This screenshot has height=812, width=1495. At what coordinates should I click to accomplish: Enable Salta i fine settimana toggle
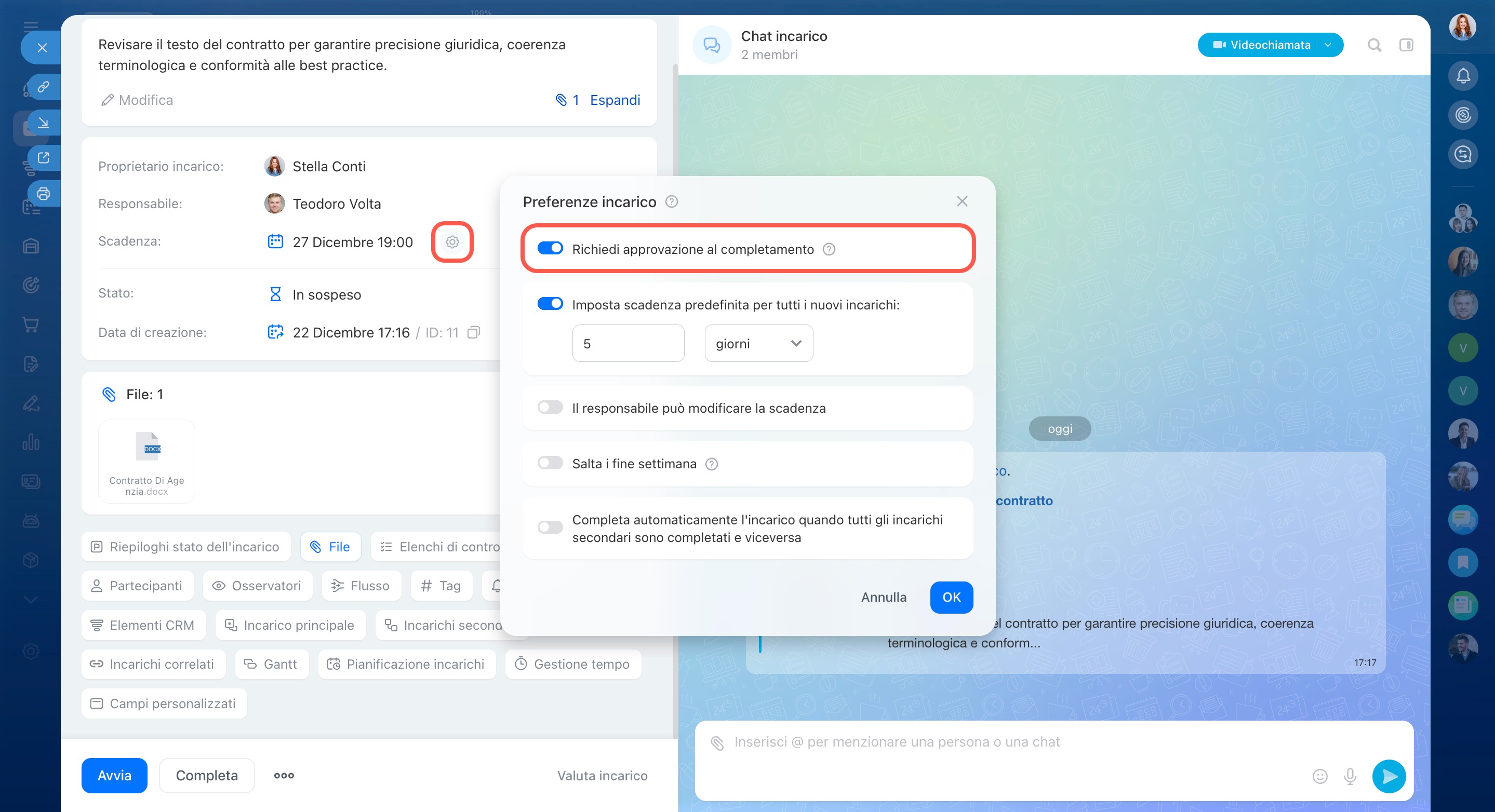[x=550, y=463]
